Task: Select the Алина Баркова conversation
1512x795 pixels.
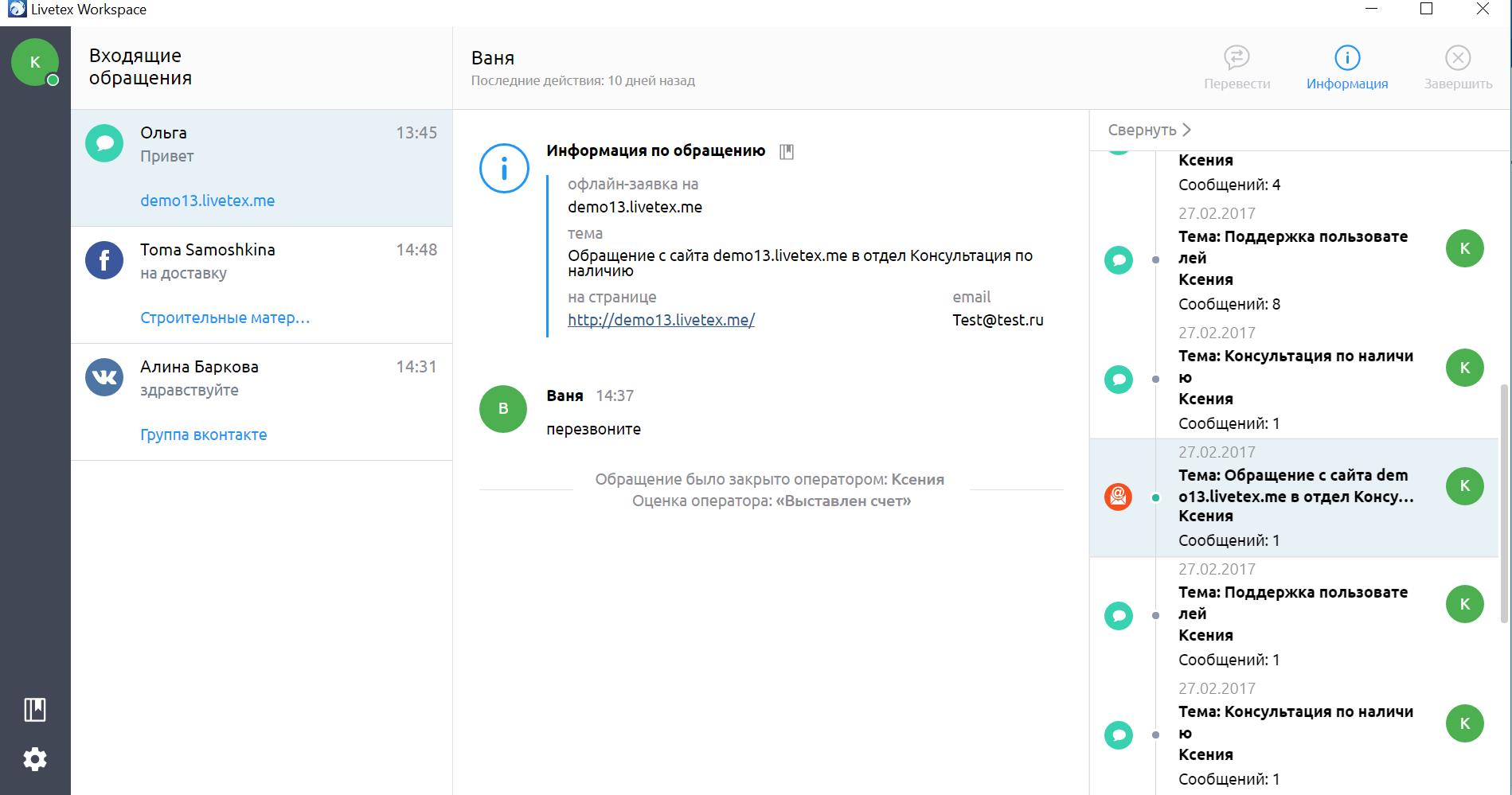Action: pos(261,402)
